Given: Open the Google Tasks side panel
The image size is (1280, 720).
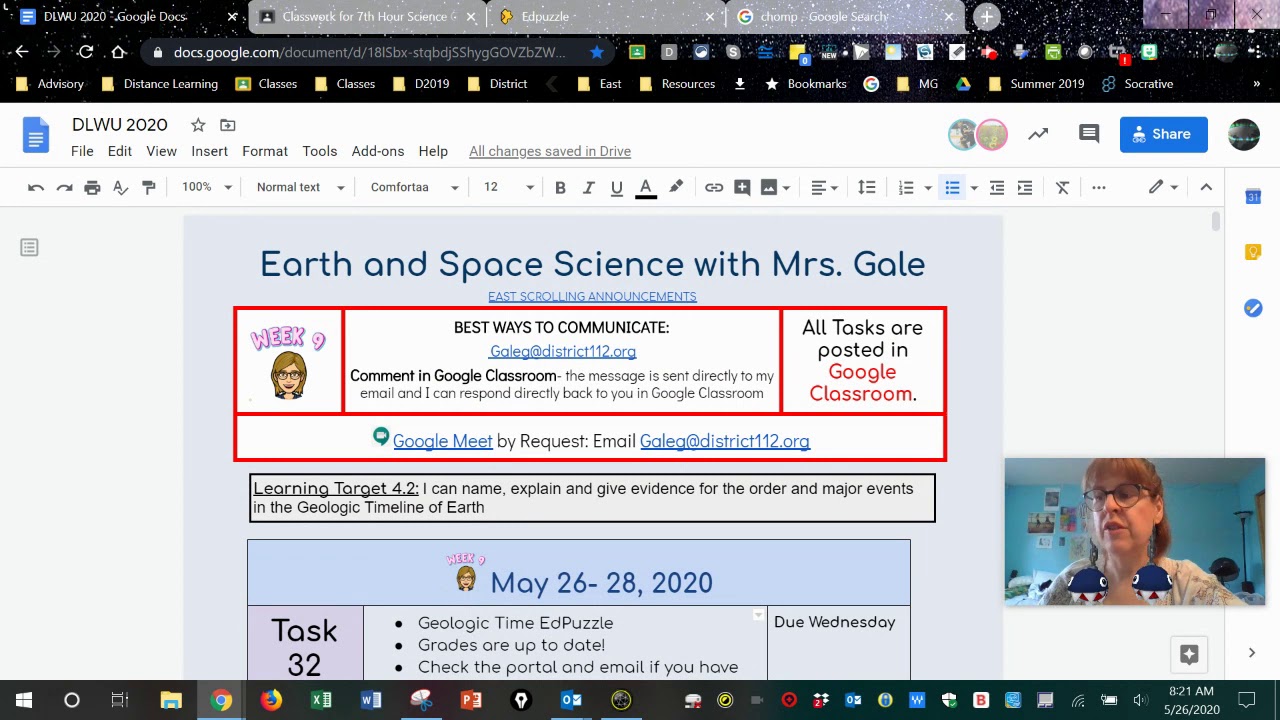Looking at the screenshot, I should tap(1253, 308).
